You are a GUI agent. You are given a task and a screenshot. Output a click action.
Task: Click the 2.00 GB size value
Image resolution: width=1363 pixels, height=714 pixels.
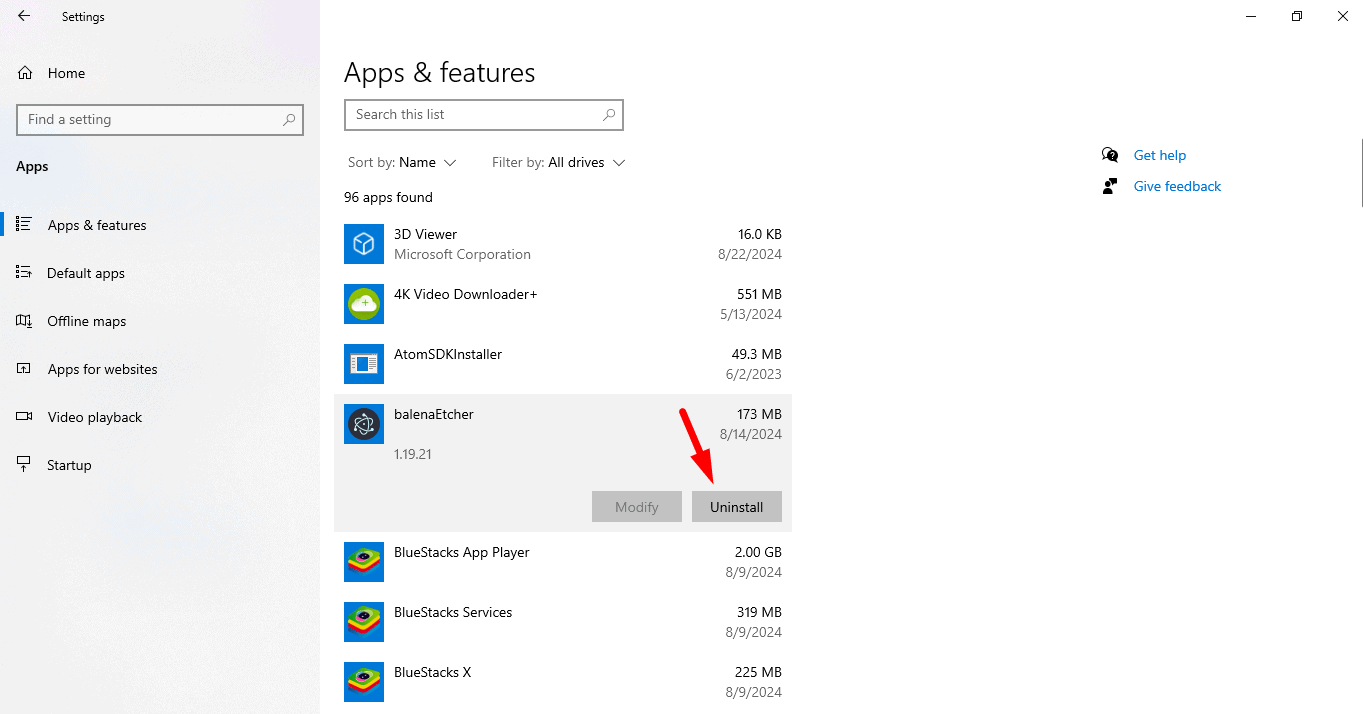pyautogui.click(x=758, y=552)
